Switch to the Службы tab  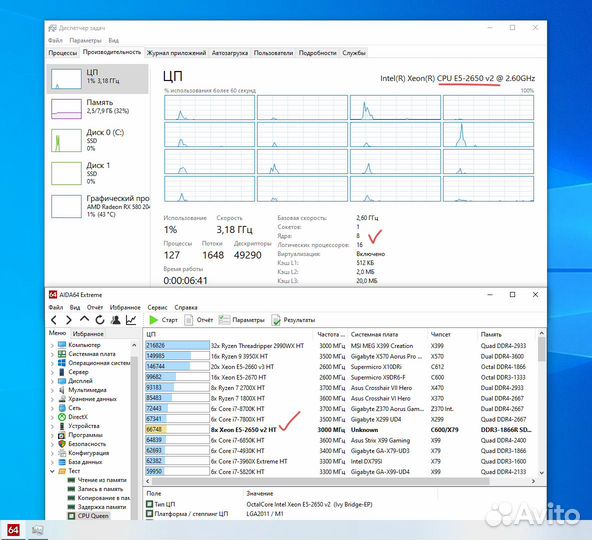click(x=354, y=53)
